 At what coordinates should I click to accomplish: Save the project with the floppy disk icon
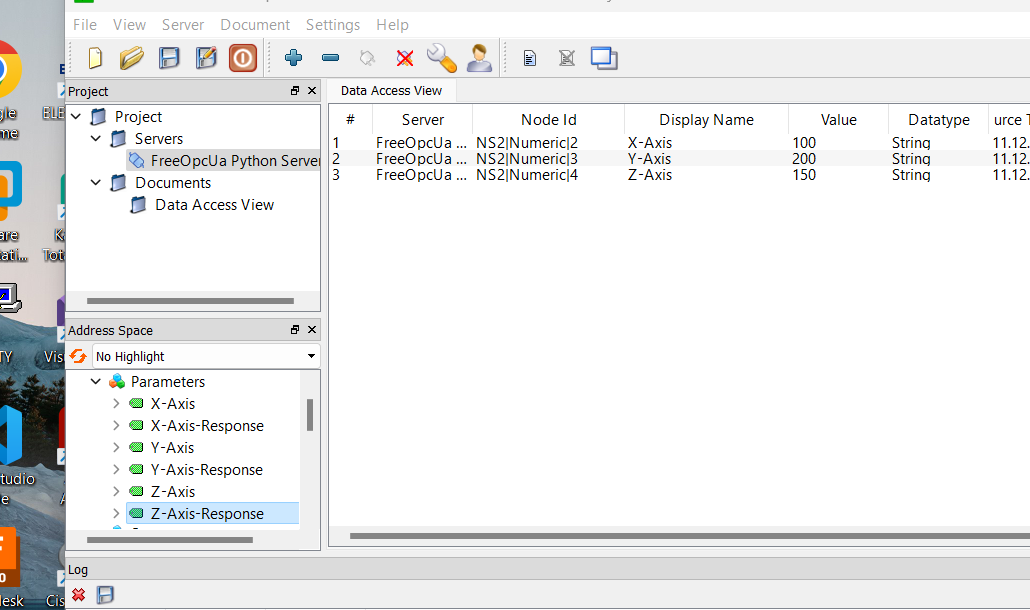[168, 57]
